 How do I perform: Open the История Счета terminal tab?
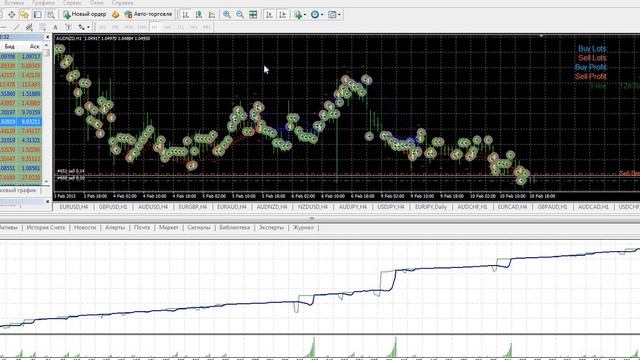click(46, 227)
